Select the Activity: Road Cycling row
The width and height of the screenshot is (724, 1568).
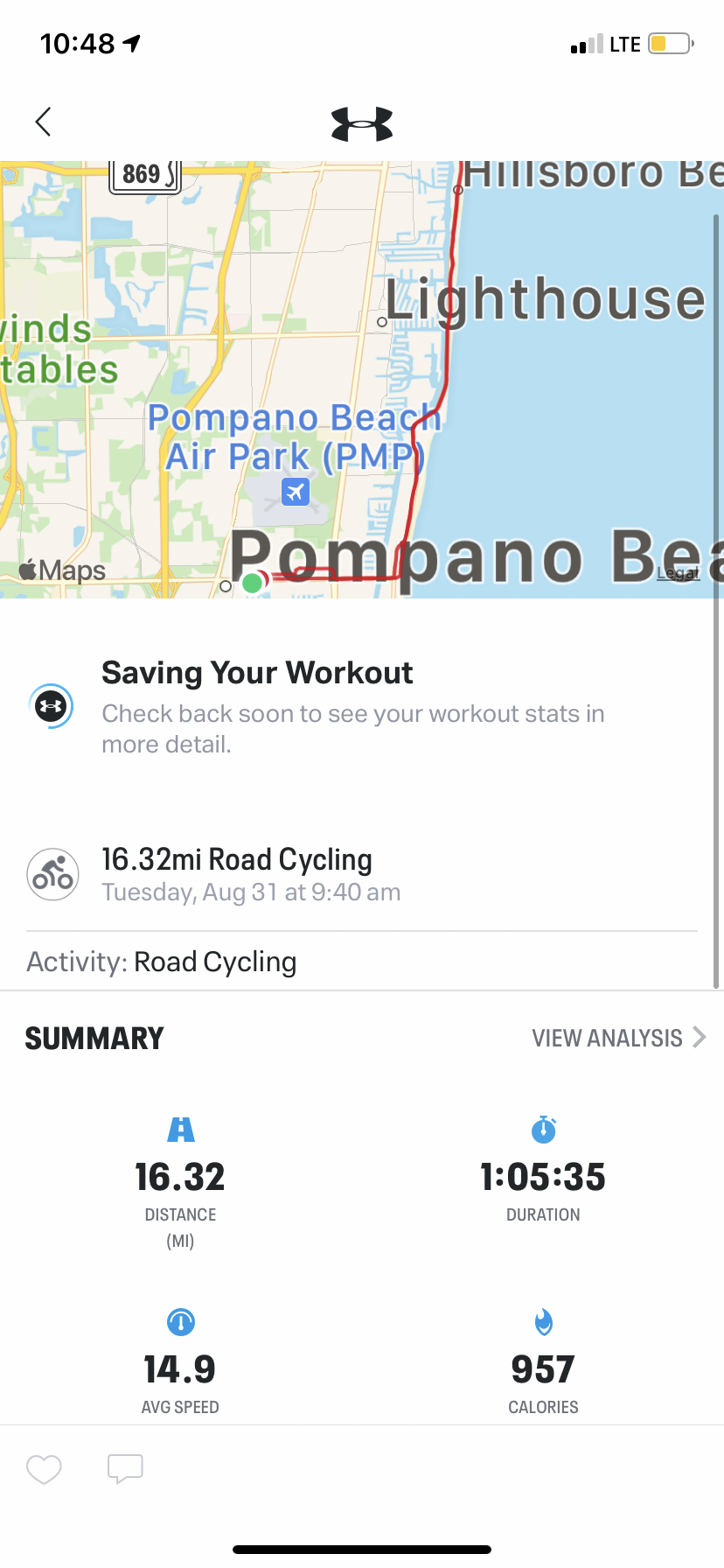click(362, 962)
